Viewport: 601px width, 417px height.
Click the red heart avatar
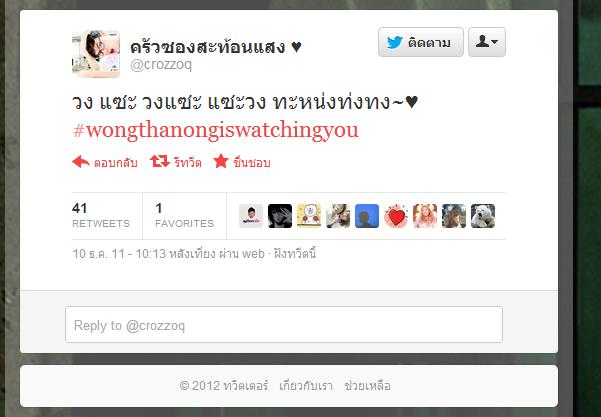click(x=396, y=216)
